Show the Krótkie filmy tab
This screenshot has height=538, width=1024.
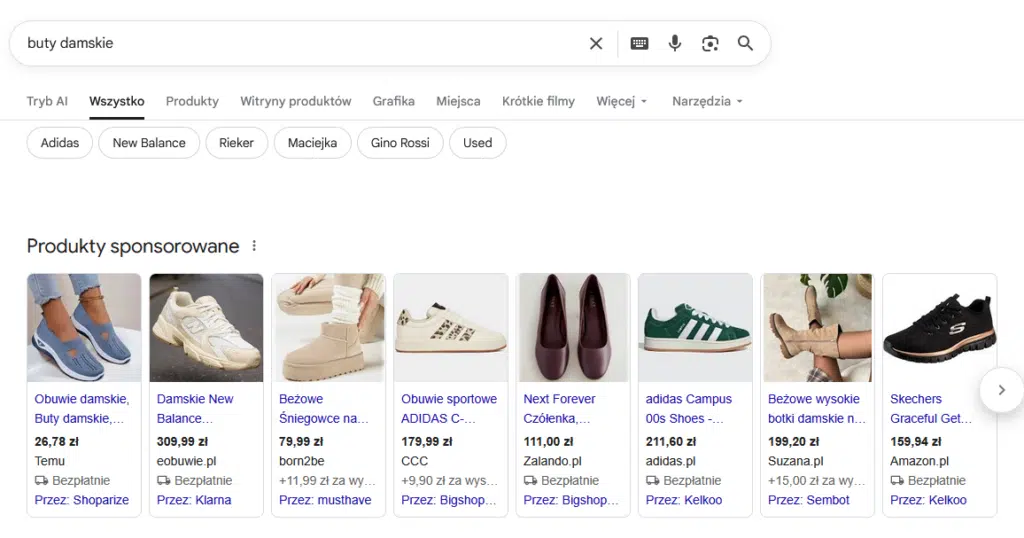[x=539, y=101]
